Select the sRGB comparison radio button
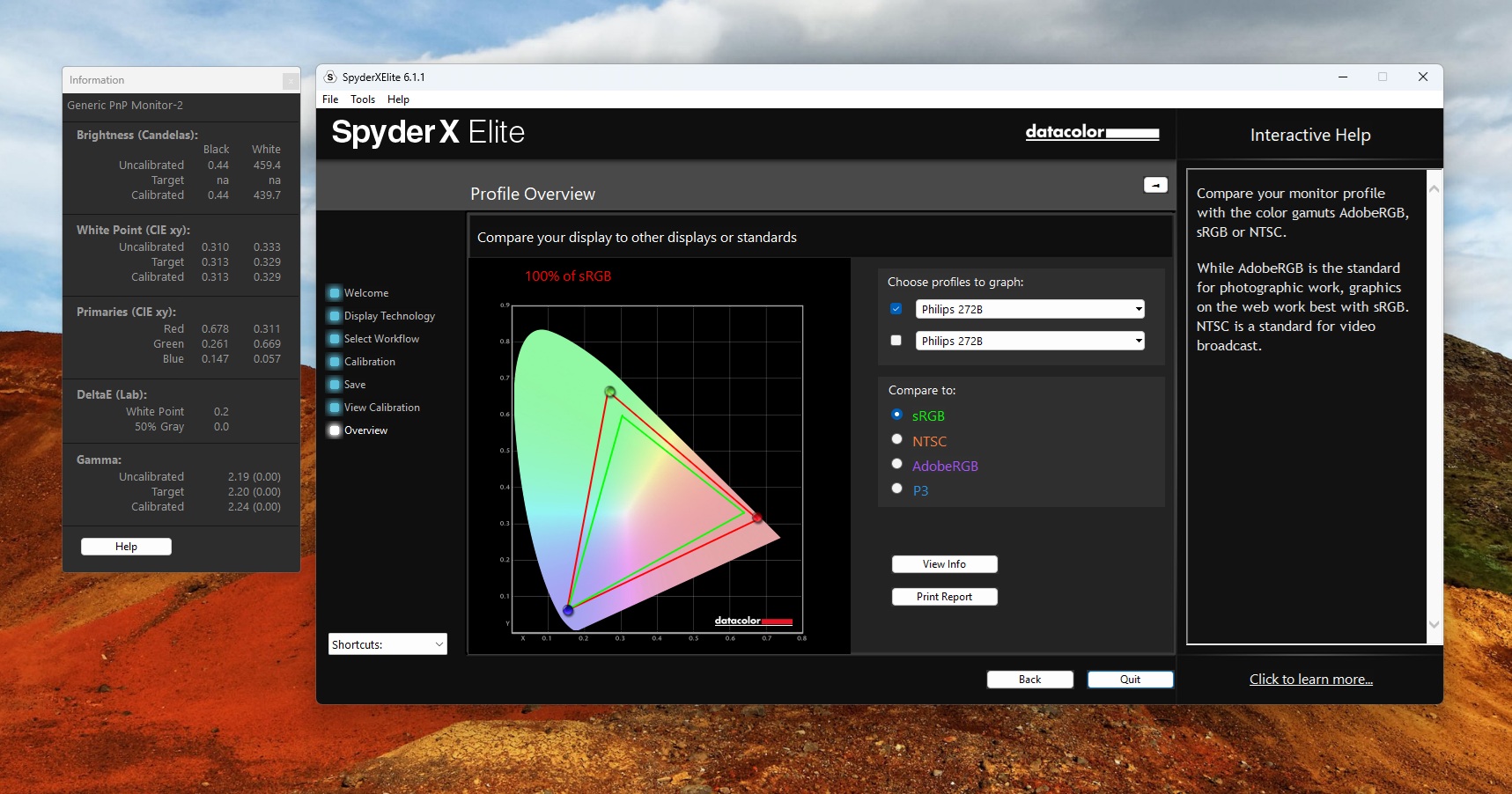 (x=896, y=415)
